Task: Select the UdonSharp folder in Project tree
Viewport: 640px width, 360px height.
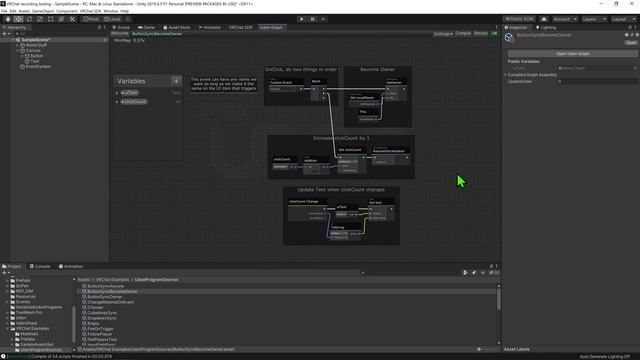Action: [x=26, y=323]
